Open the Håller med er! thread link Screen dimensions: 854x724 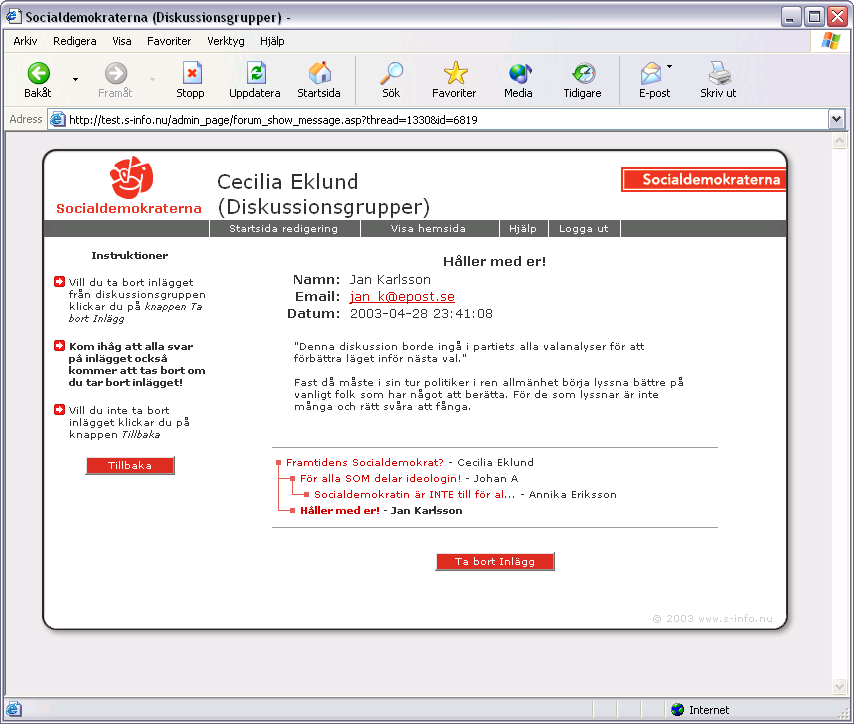tap(340, 510)
